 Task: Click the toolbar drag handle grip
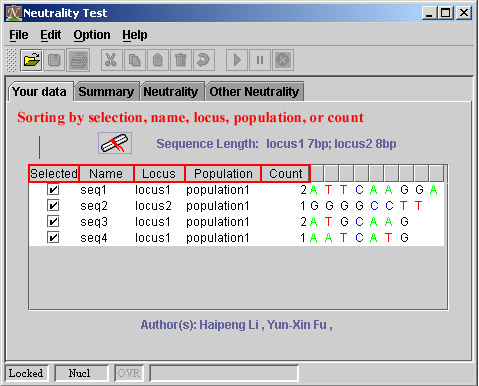point(11,60)
